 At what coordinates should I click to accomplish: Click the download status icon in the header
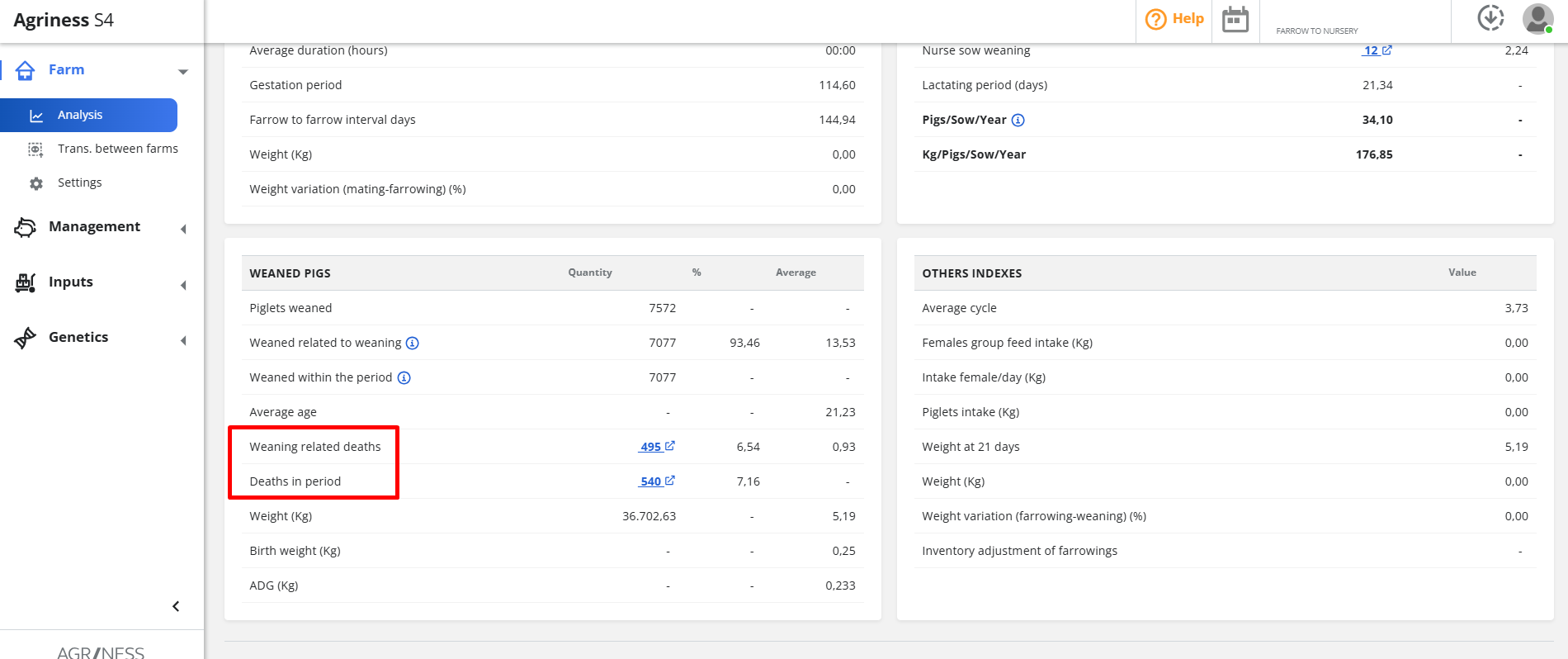1490,17
